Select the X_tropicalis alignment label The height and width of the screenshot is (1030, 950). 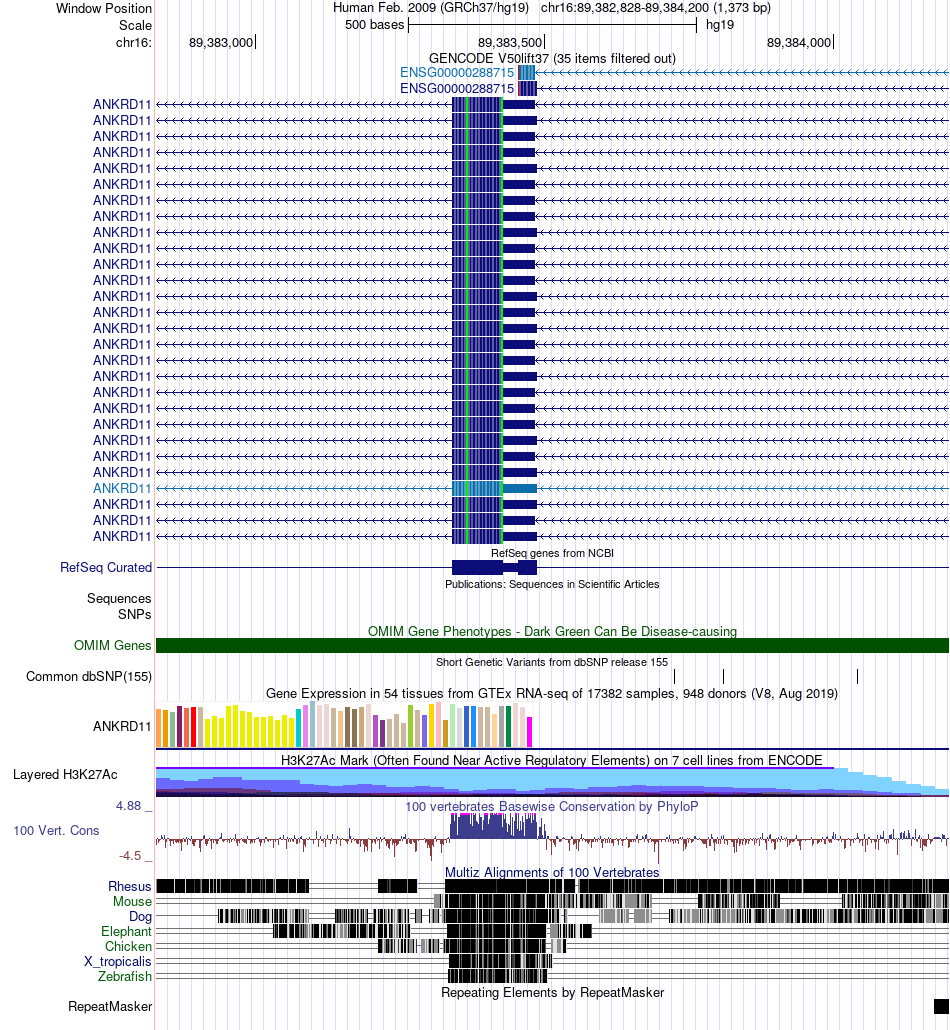click(118, 962)
